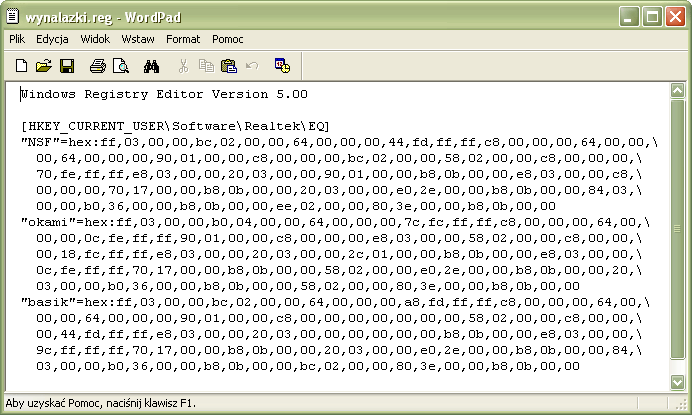Click the line starting '00,00,b0,36,00,00,b8,0b,00,00,ee'
Viewport: 692px width, 415px height.
296,206
